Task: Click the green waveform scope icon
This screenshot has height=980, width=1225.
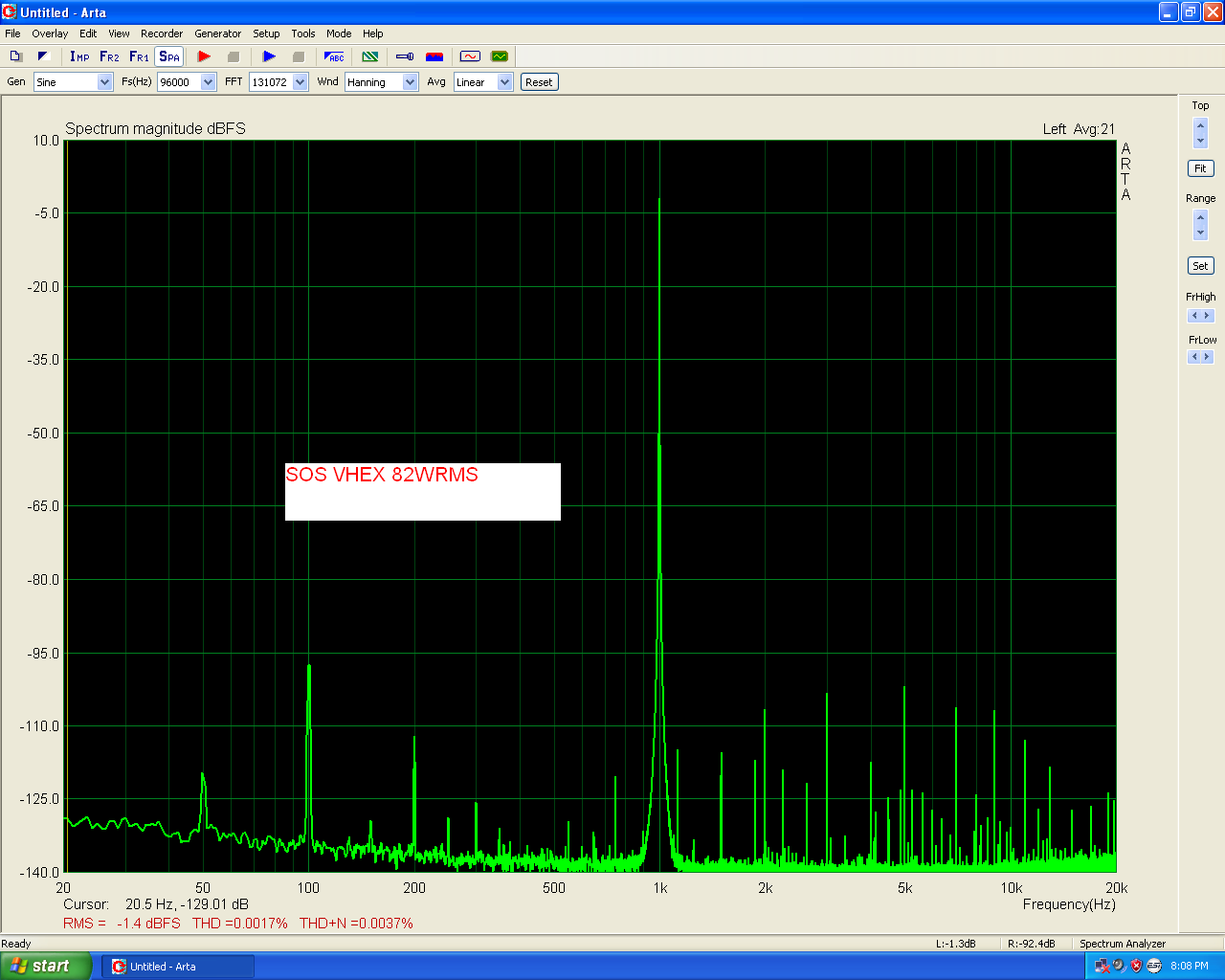Action: click(x=499, y=56)
